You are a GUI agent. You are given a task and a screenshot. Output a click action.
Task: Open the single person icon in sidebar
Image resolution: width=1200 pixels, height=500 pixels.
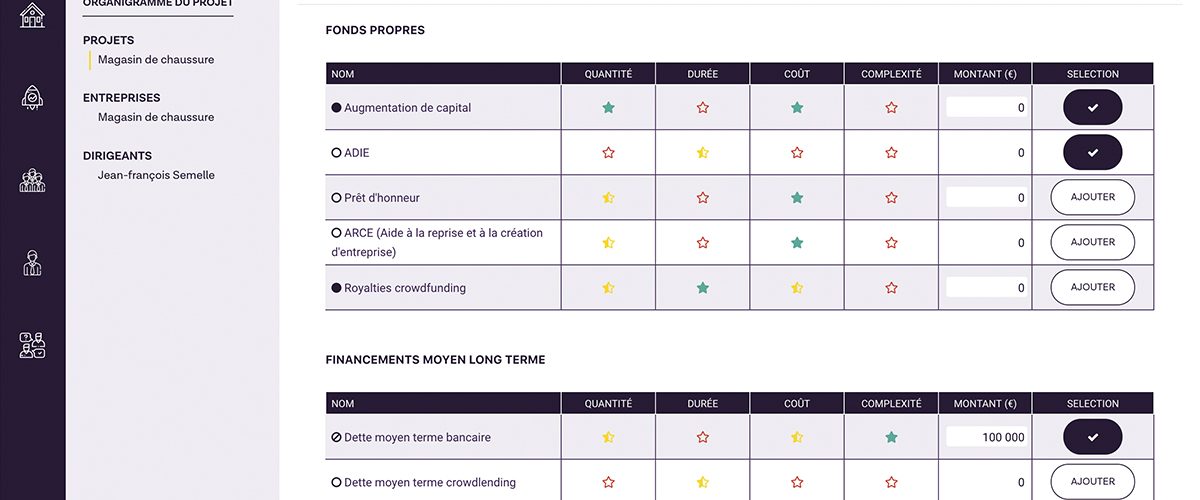pyautogui.click(x=33, y=263)
